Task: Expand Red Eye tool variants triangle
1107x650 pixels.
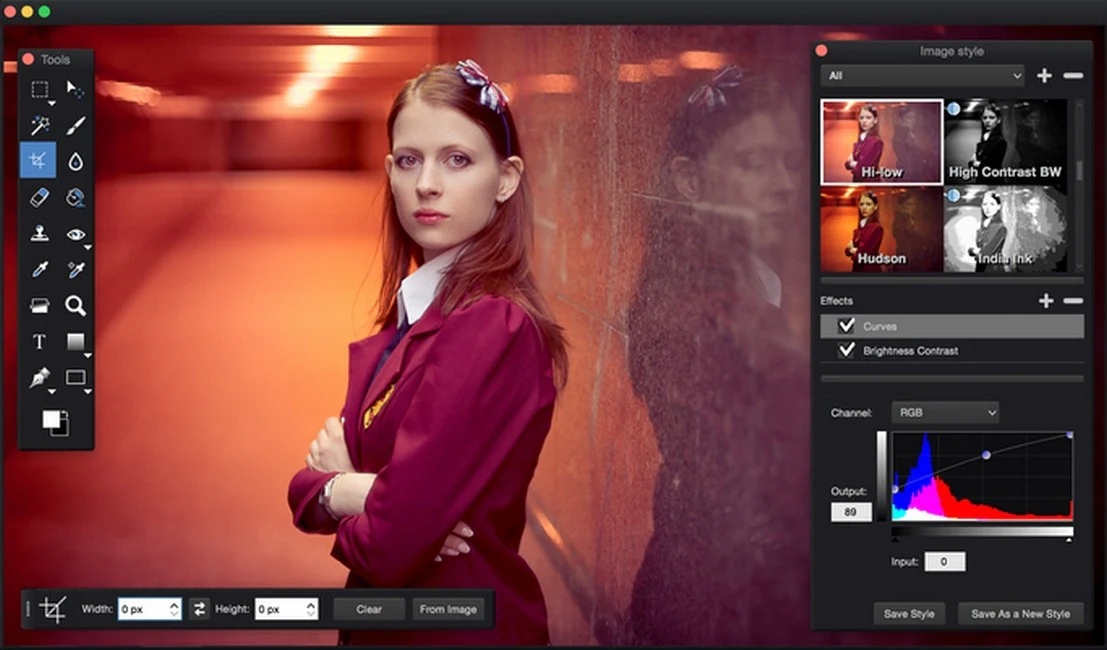Action: click(88, 248)
